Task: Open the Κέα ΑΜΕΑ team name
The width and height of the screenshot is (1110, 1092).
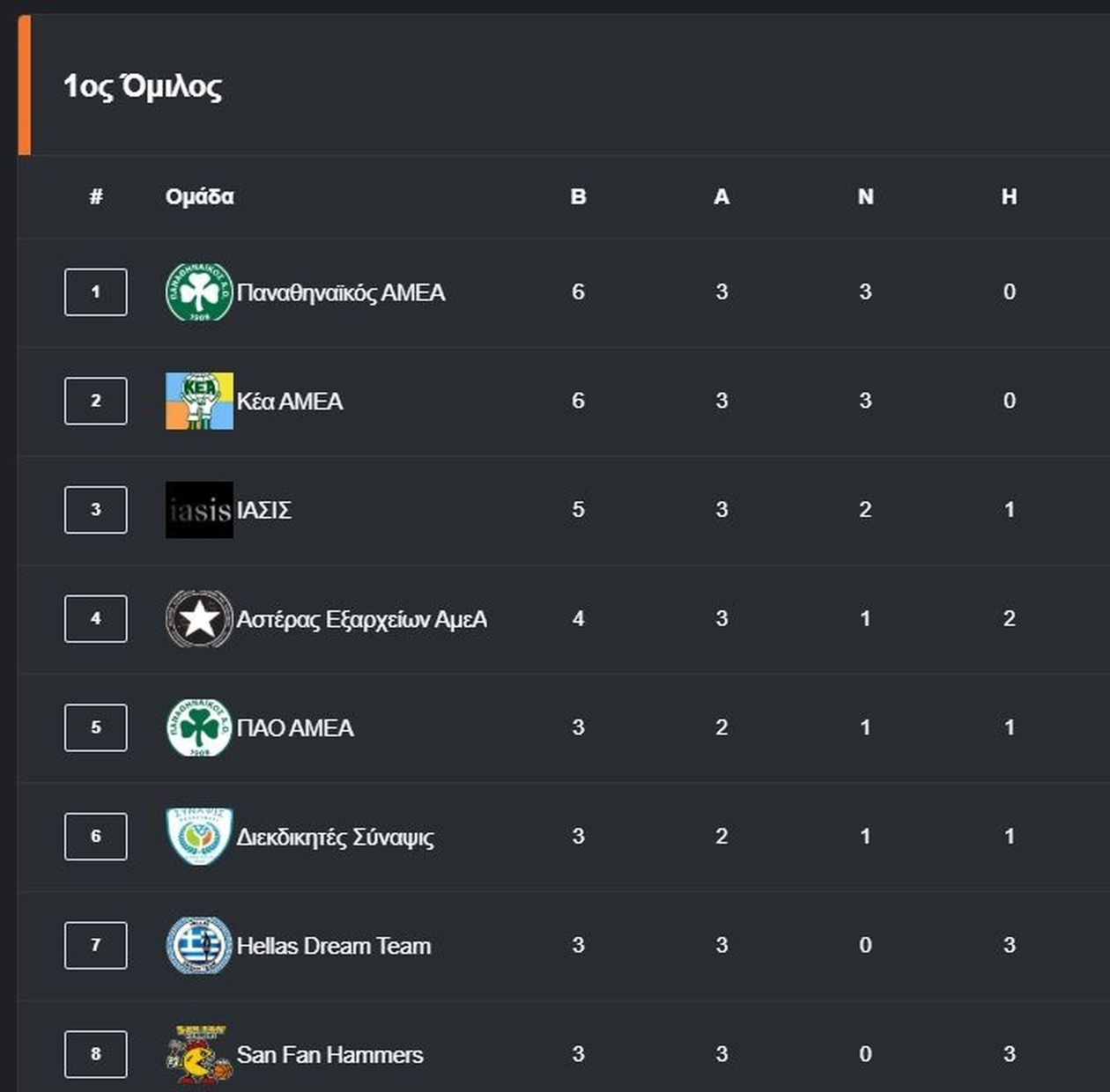Action: pos(290,402)
